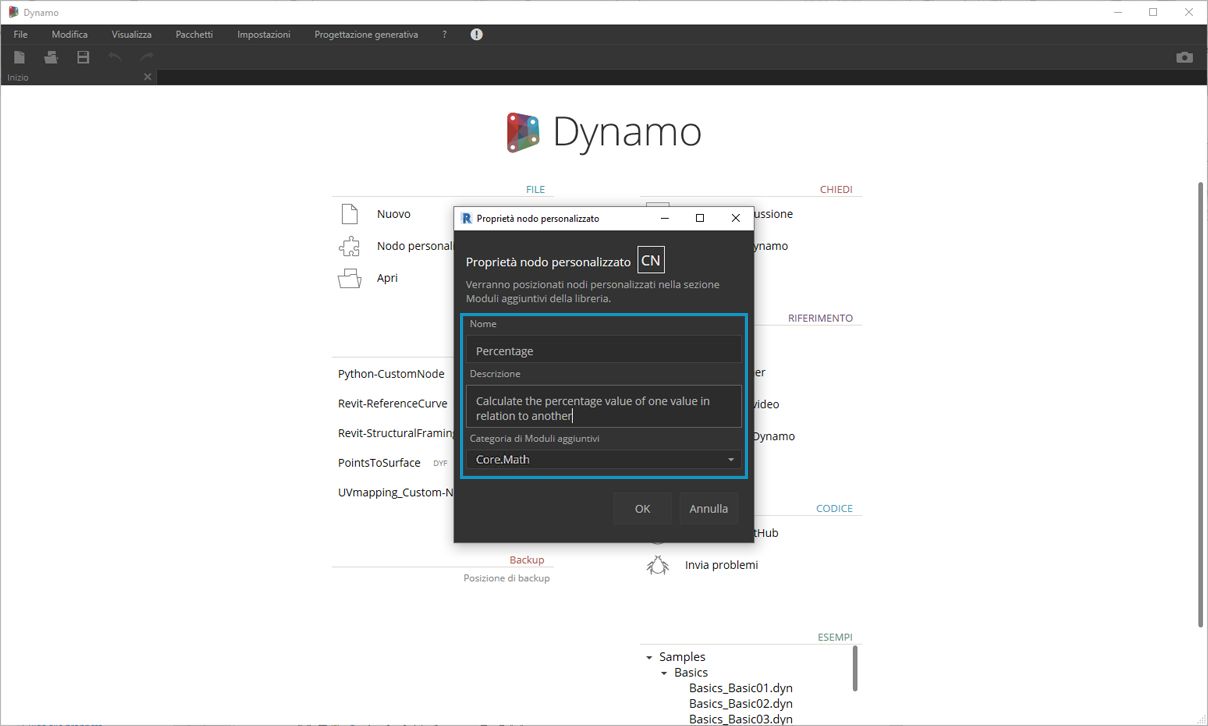
Task: Open the Progettazione generativa menu
Action: (366, 34)
